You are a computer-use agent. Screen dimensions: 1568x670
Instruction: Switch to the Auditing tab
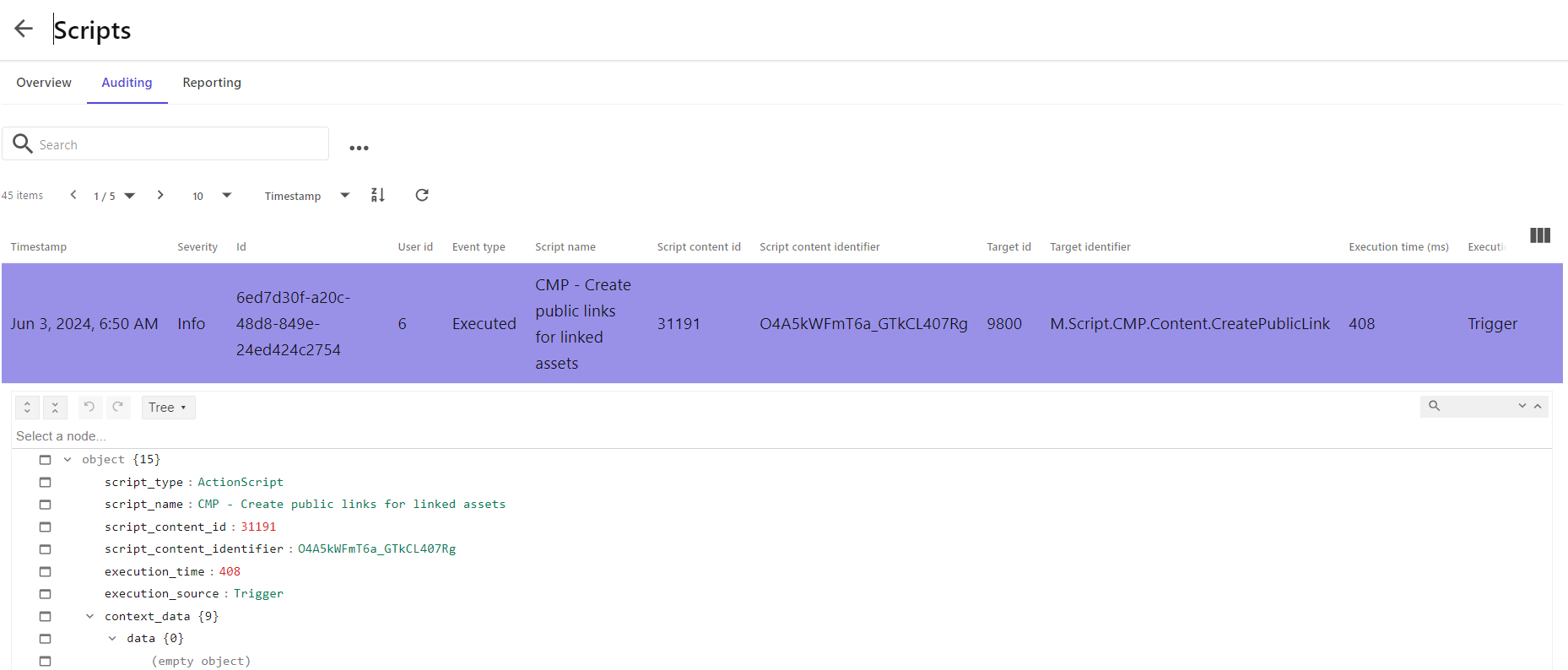127,83
